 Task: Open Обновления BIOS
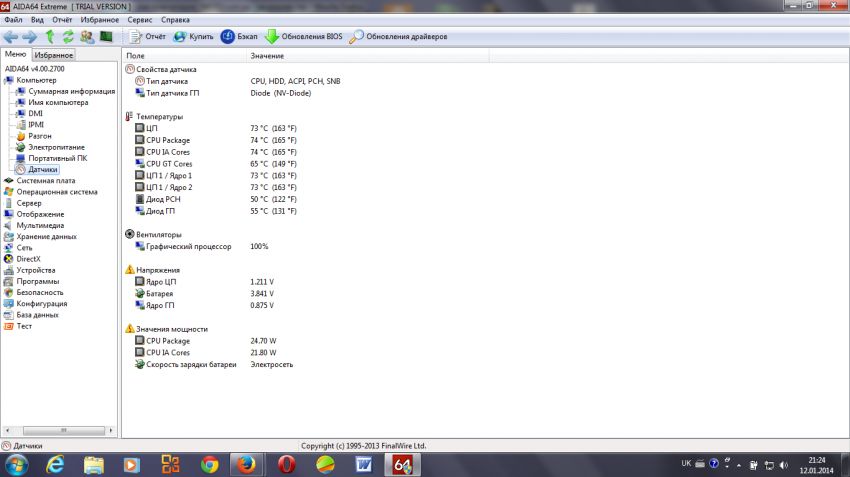click(304, 37)
